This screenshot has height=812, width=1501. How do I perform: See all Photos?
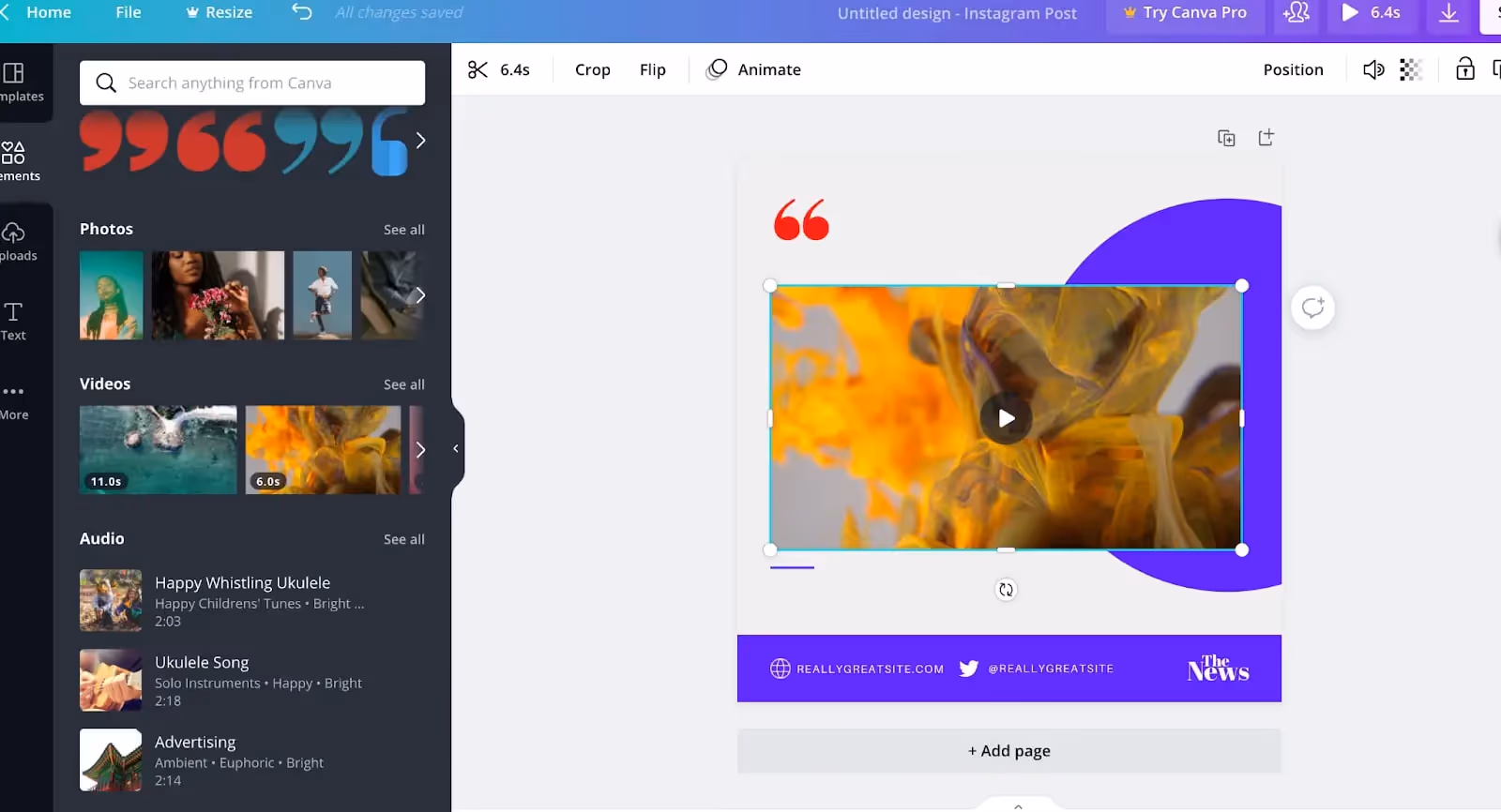point(404,230)
